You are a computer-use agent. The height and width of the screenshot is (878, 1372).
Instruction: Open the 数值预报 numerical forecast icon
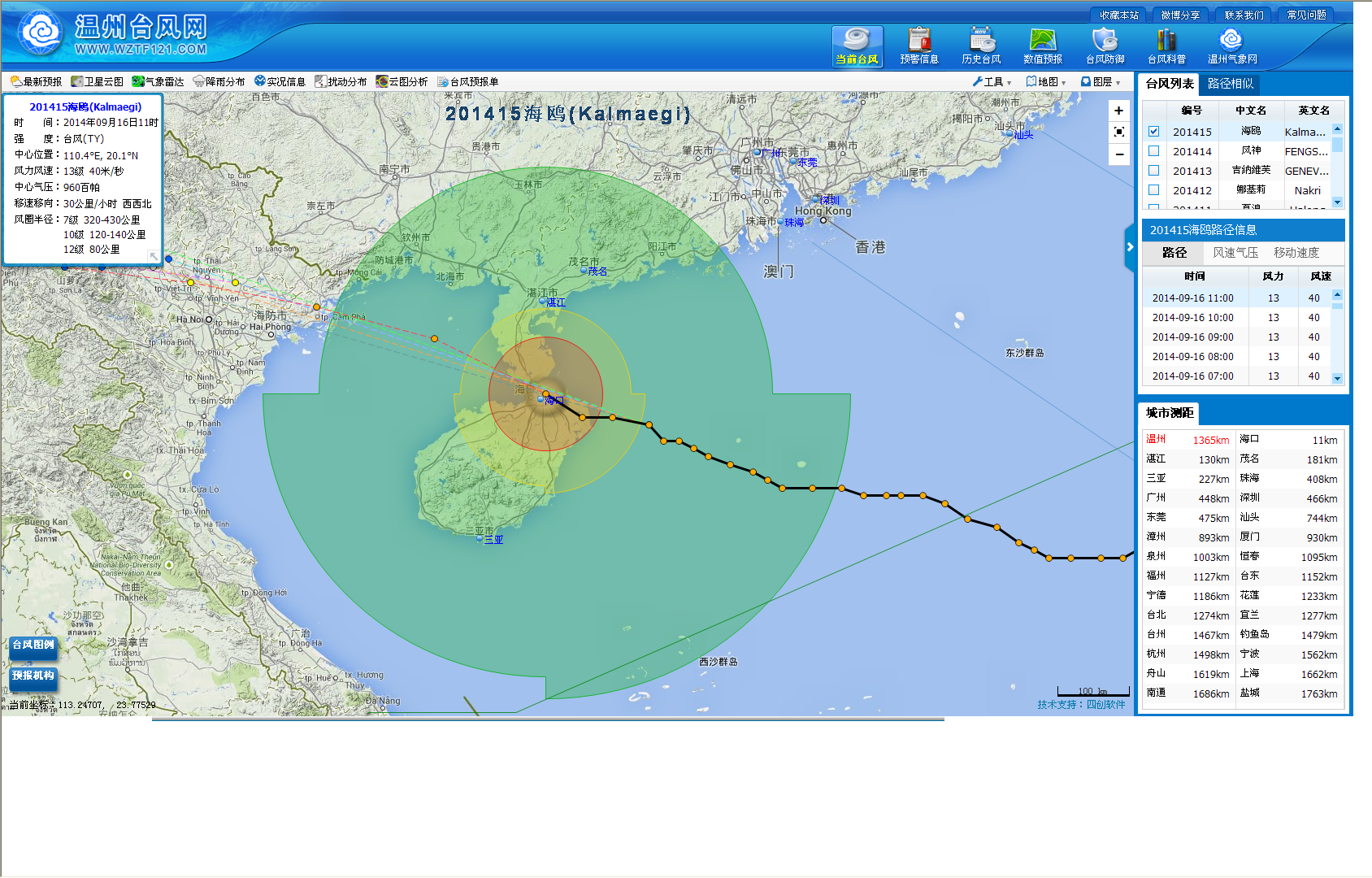(x=1043, y=46)
